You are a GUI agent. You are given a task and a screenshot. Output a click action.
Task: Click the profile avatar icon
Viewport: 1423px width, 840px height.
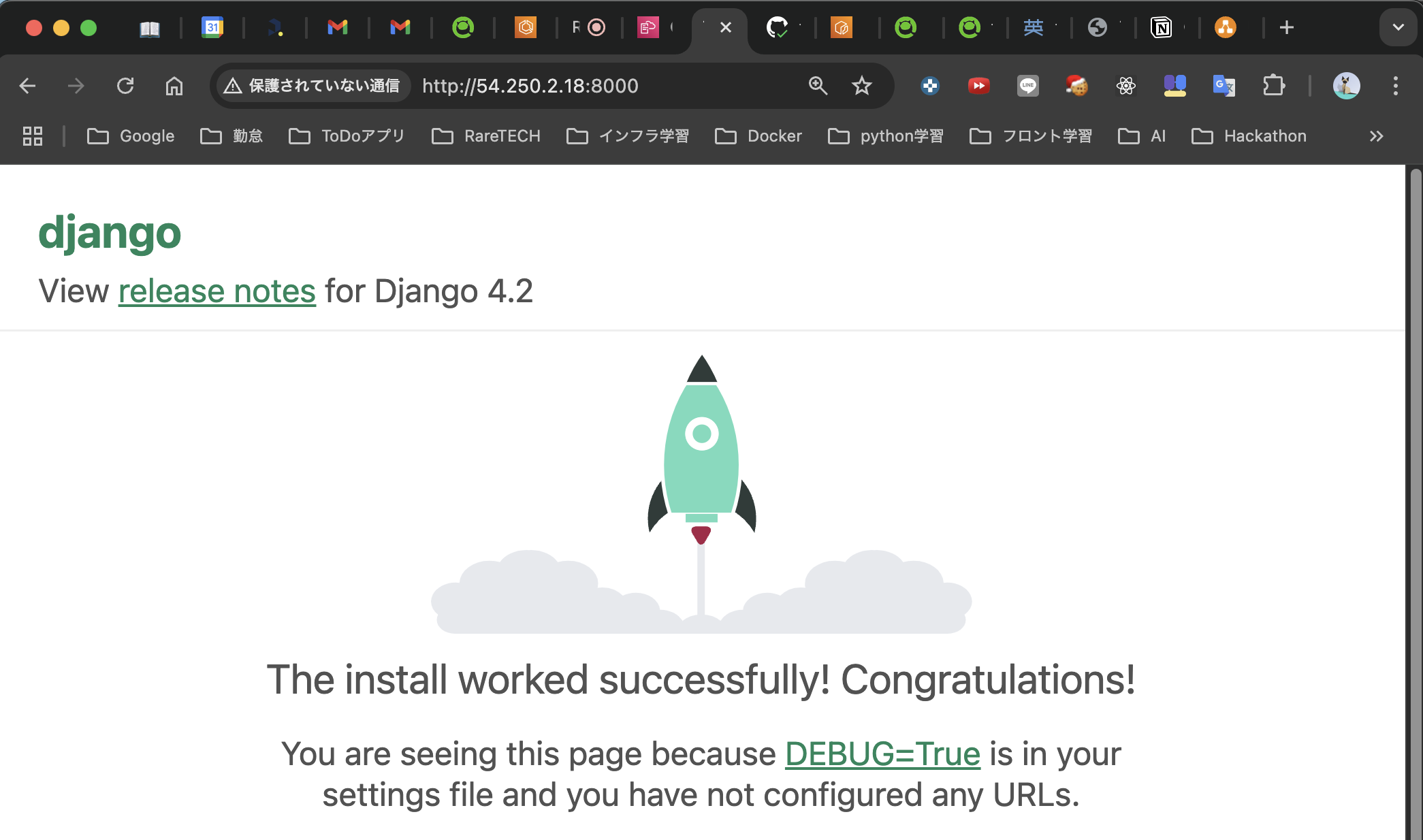(1346, 86)
